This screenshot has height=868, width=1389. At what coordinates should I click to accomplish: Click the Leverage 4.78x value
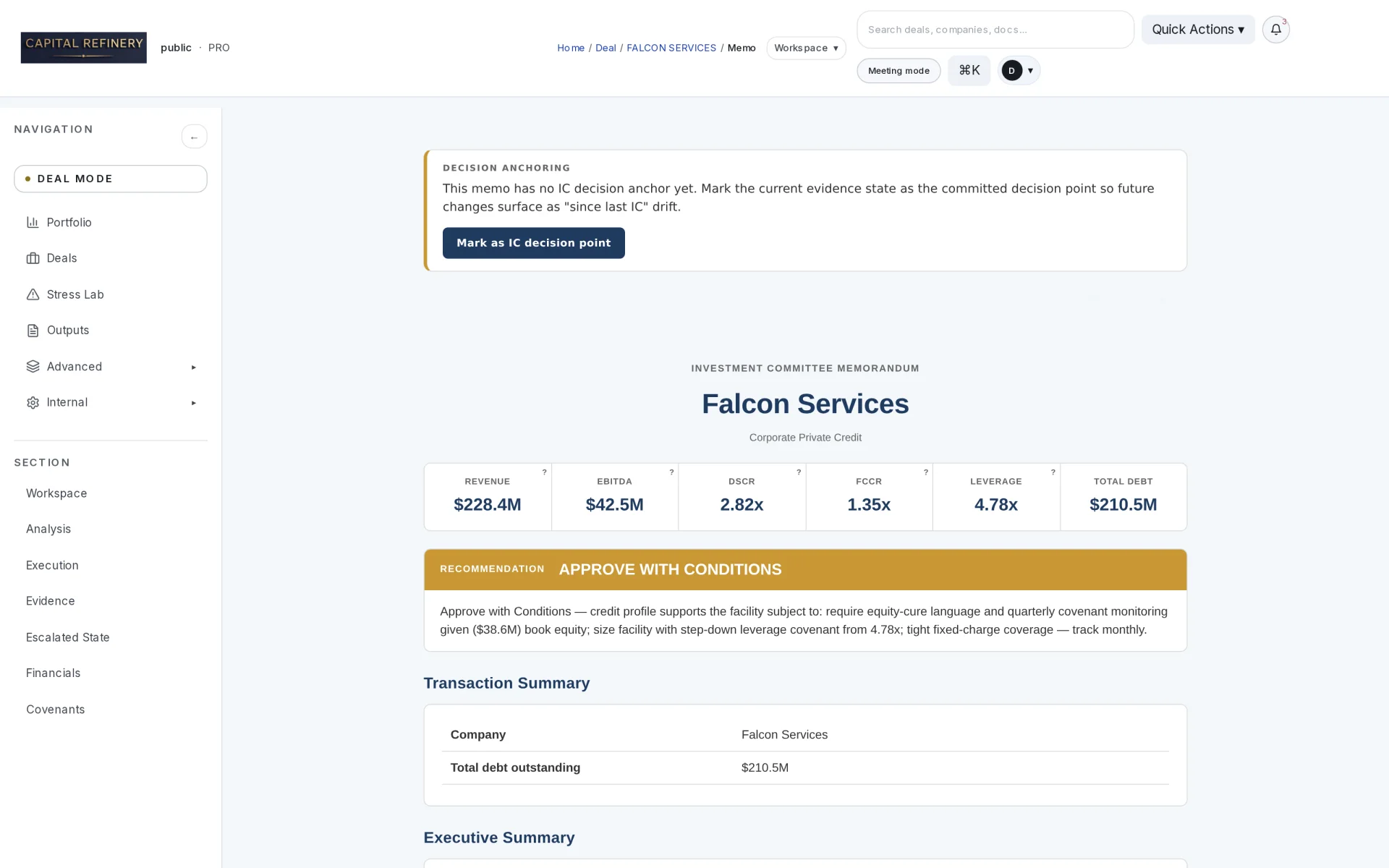pos(996,505)
